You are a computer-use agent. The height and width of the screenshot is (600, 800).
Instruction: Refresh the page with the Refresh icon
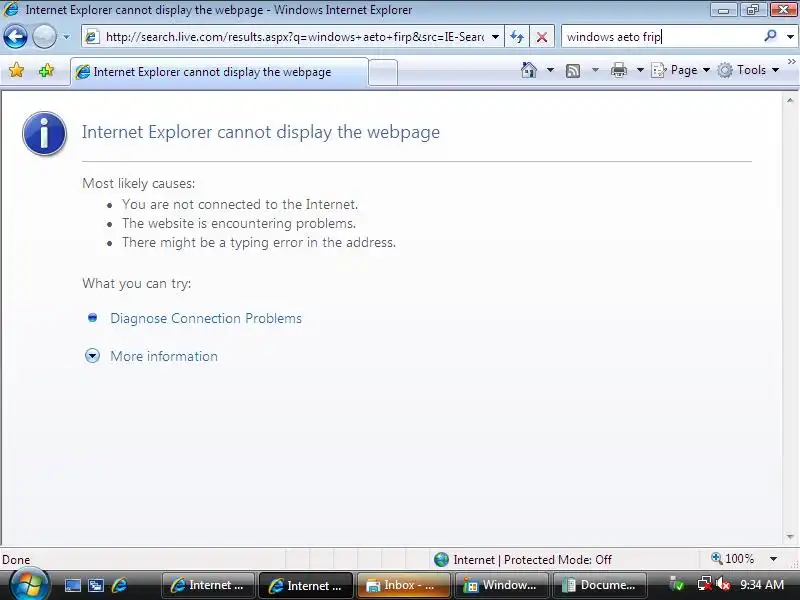tap(517, 37)
